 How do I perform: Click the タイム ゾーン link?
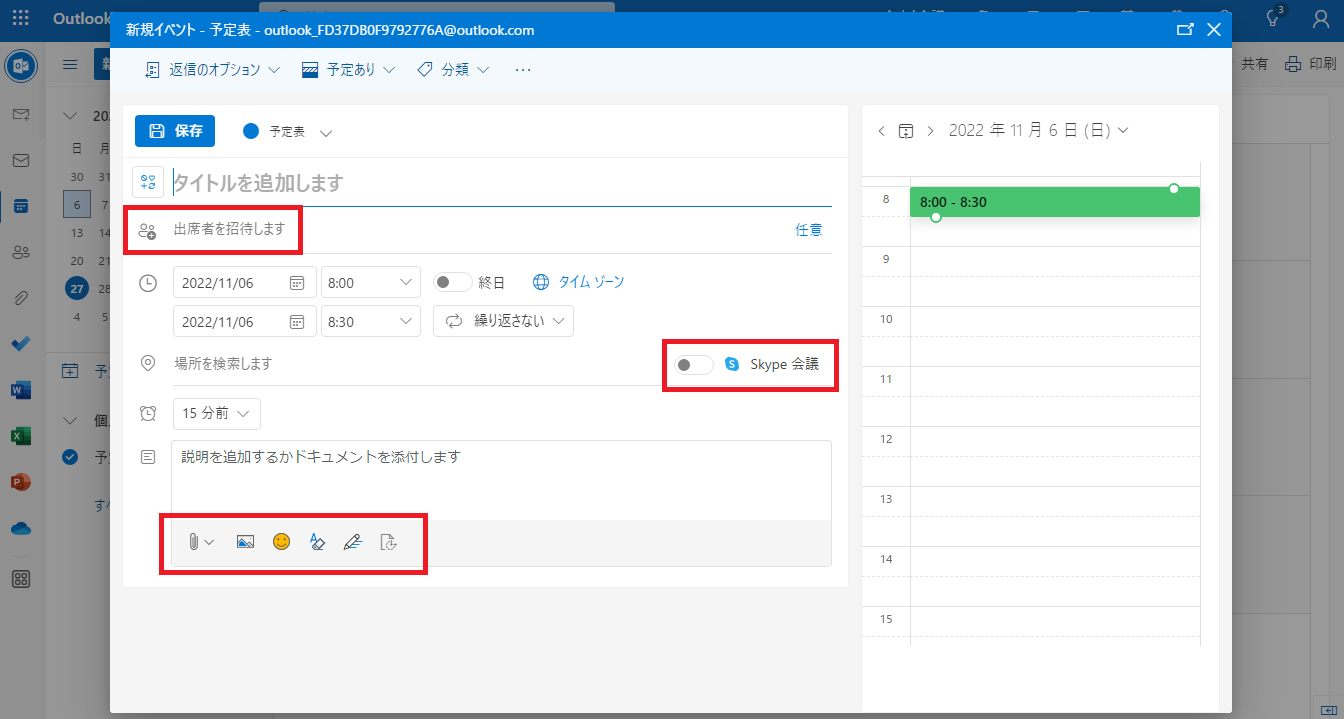[x=590, y=283]
